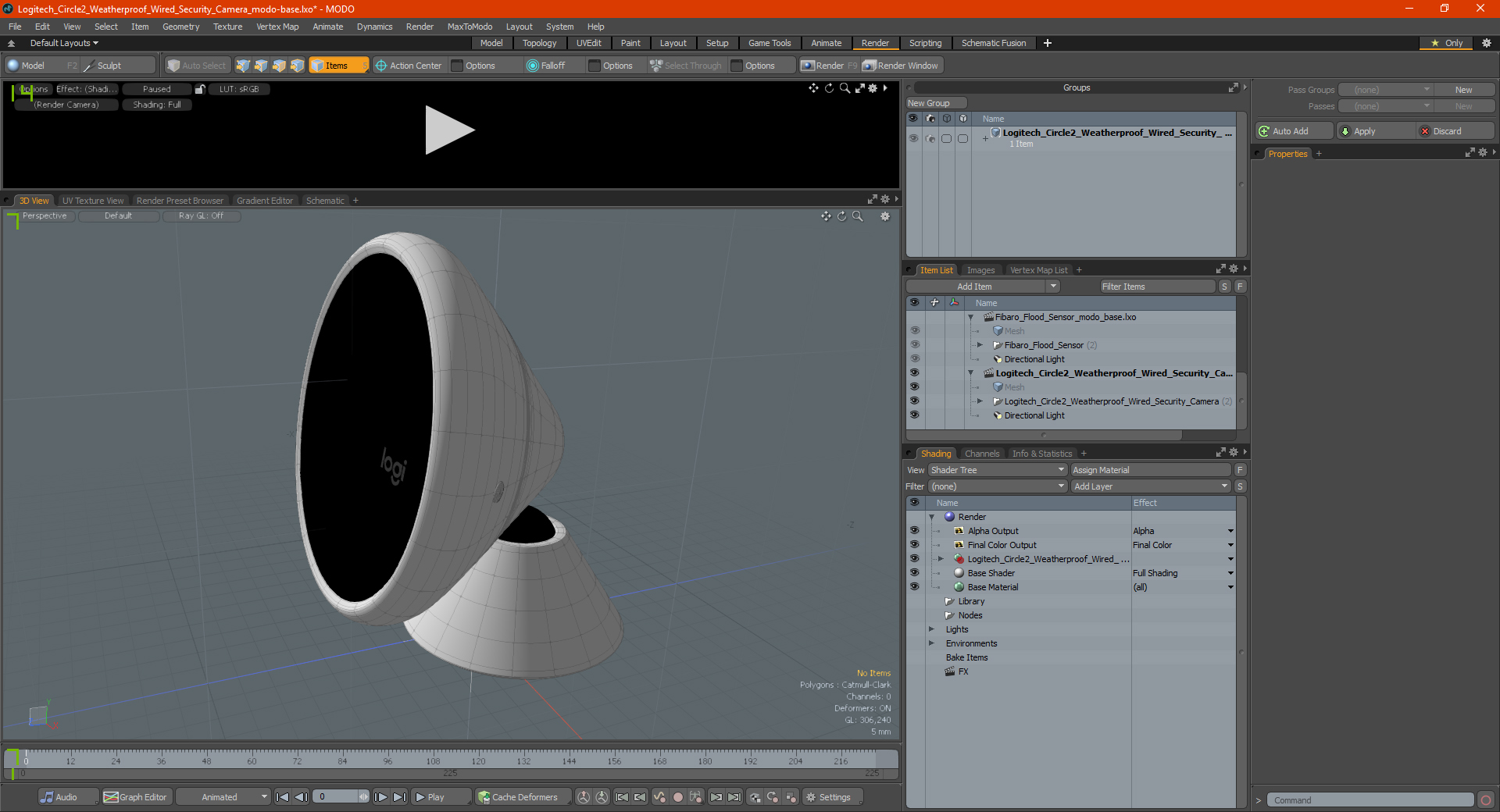This screenshot has width=1500, height=812.
Task: Toggle visibility of Base Shader layer
Action: (914, 573)
